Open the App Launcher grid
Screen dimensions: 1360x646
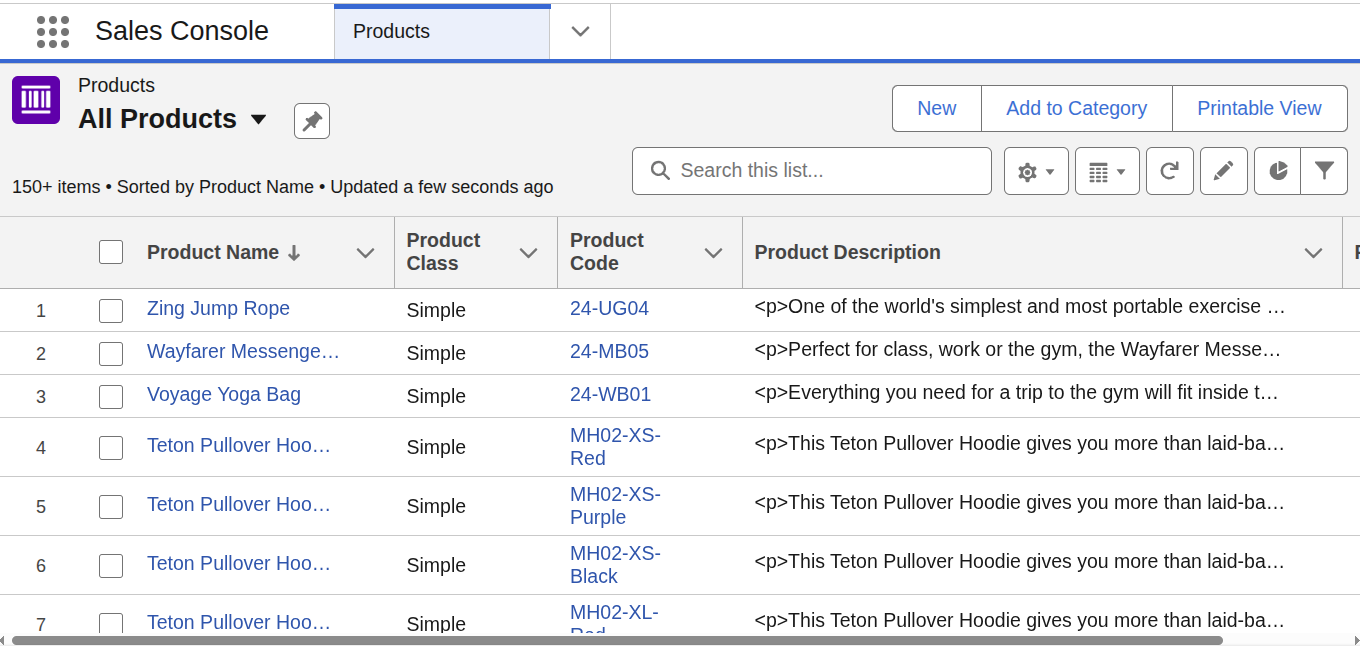52,31
